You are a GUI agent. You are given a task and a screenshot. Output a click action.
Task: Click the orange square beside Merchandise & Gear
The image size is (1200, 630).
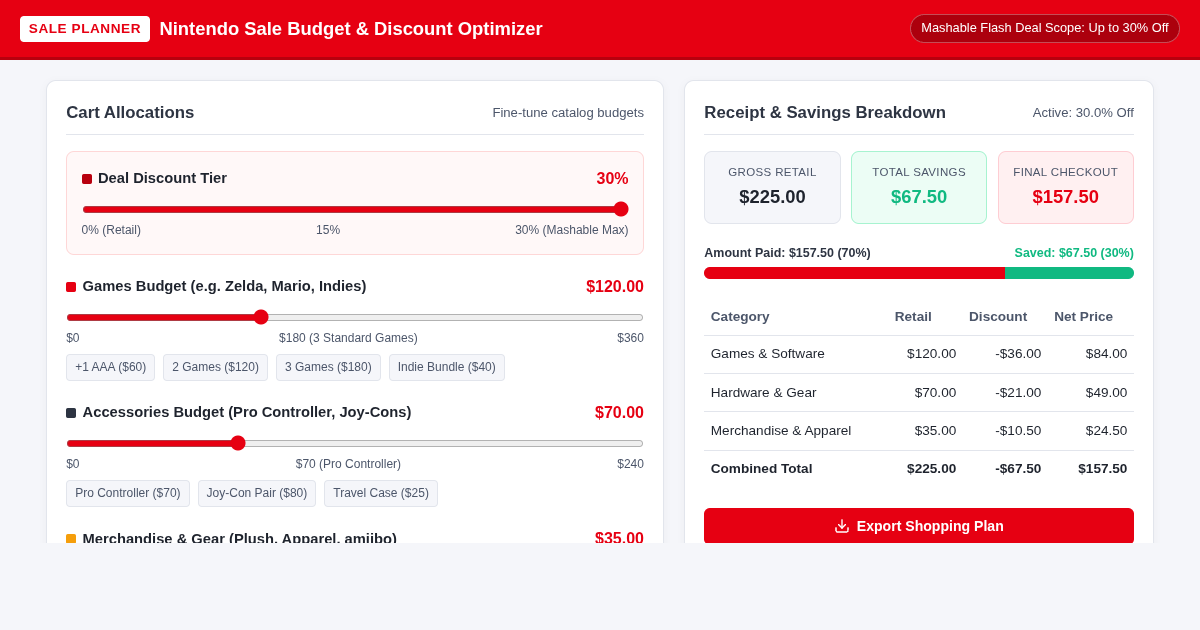point(71,539)
